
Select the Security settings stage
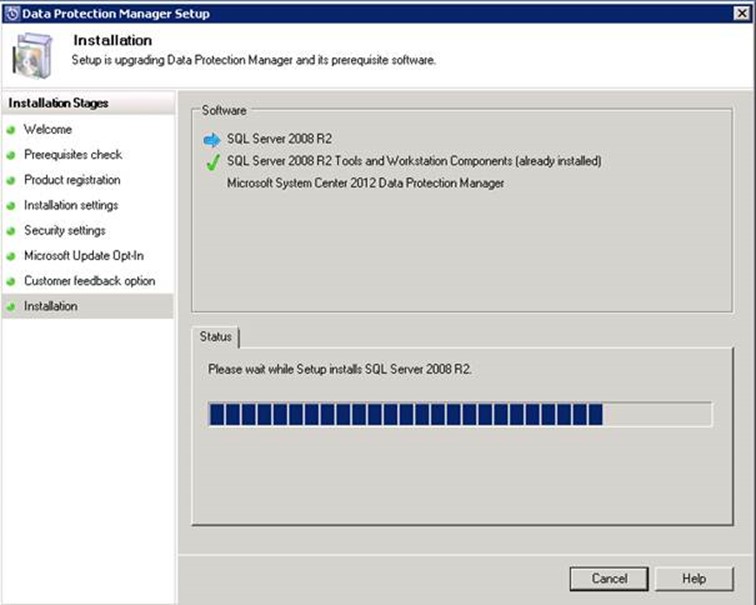click(65, 230)
